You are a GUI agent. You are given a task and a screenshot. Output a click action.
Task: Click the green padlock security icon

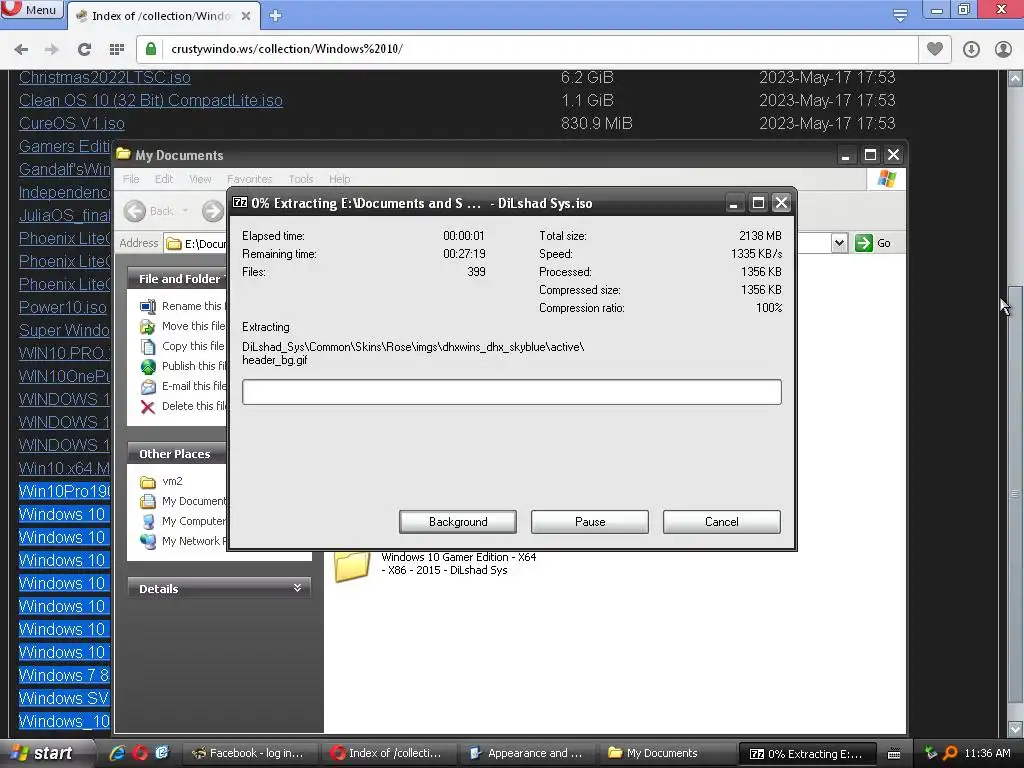(x=151, y=49)
